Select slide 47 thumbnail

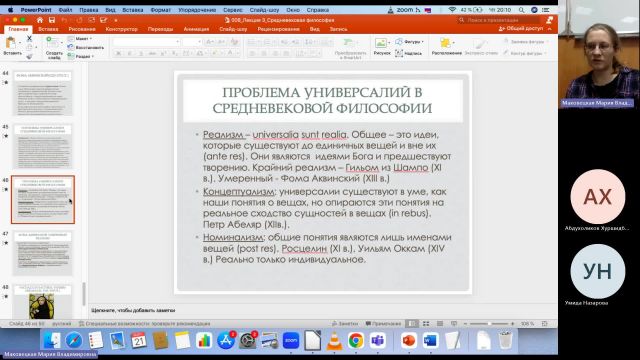coord(43,253)
